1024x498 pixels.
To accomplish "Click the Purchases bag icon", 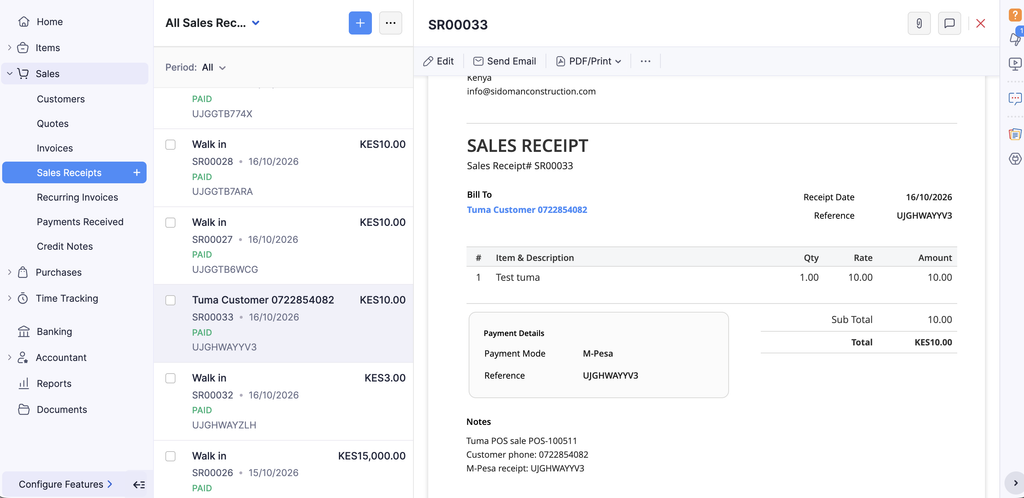I will [24, 272].
